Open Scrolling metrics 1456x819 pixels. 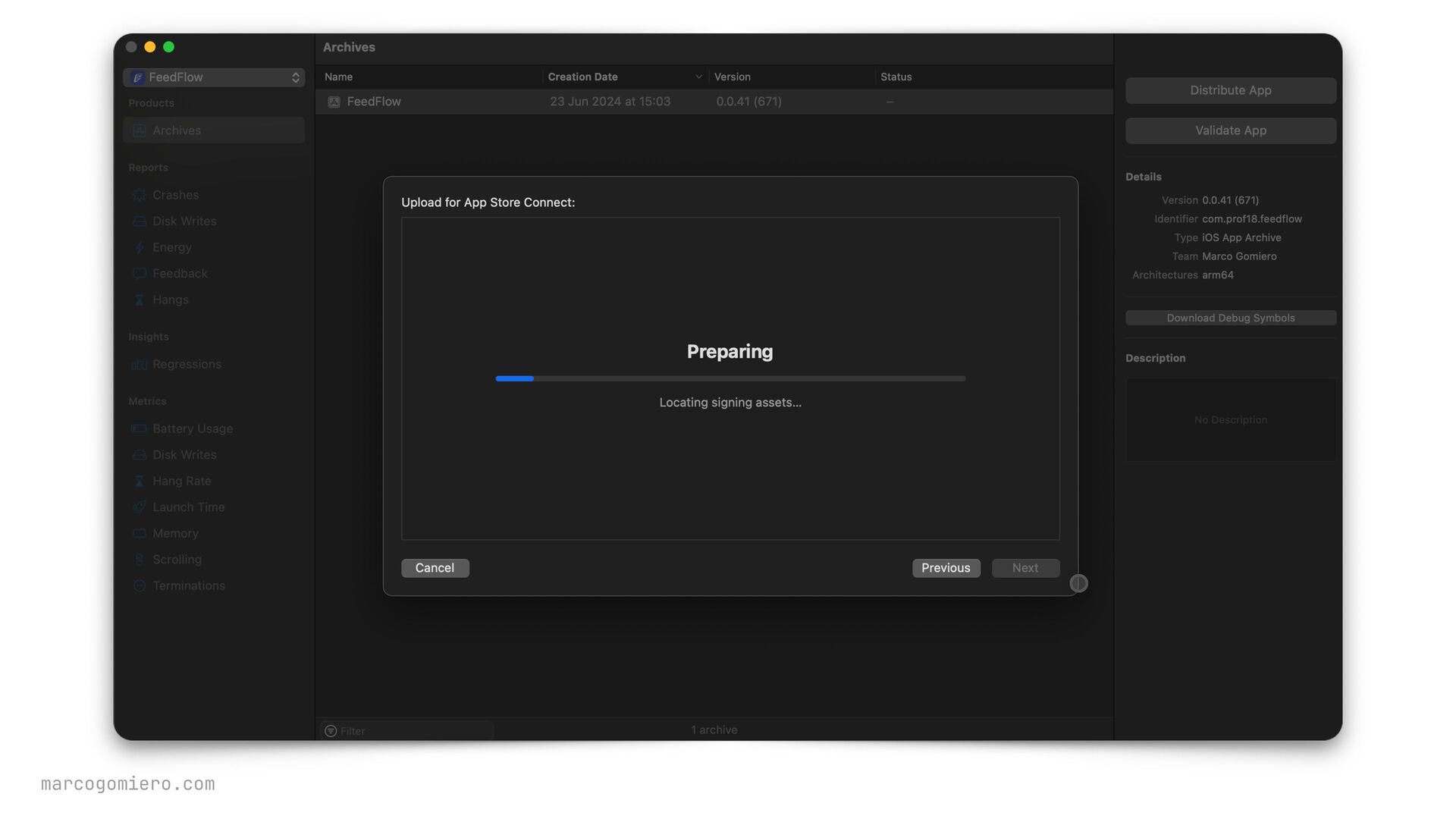click(x=177, y=560)
